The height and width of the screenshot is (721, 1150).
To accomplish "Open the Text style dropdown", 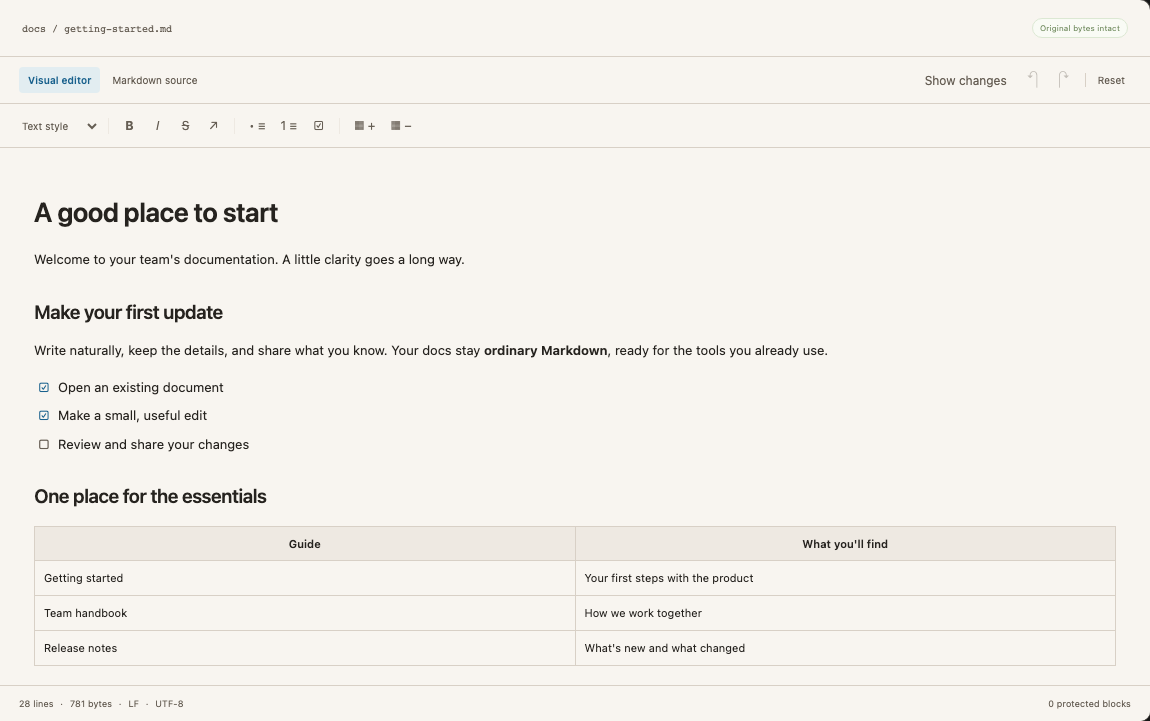I will [x=59, y=126].
